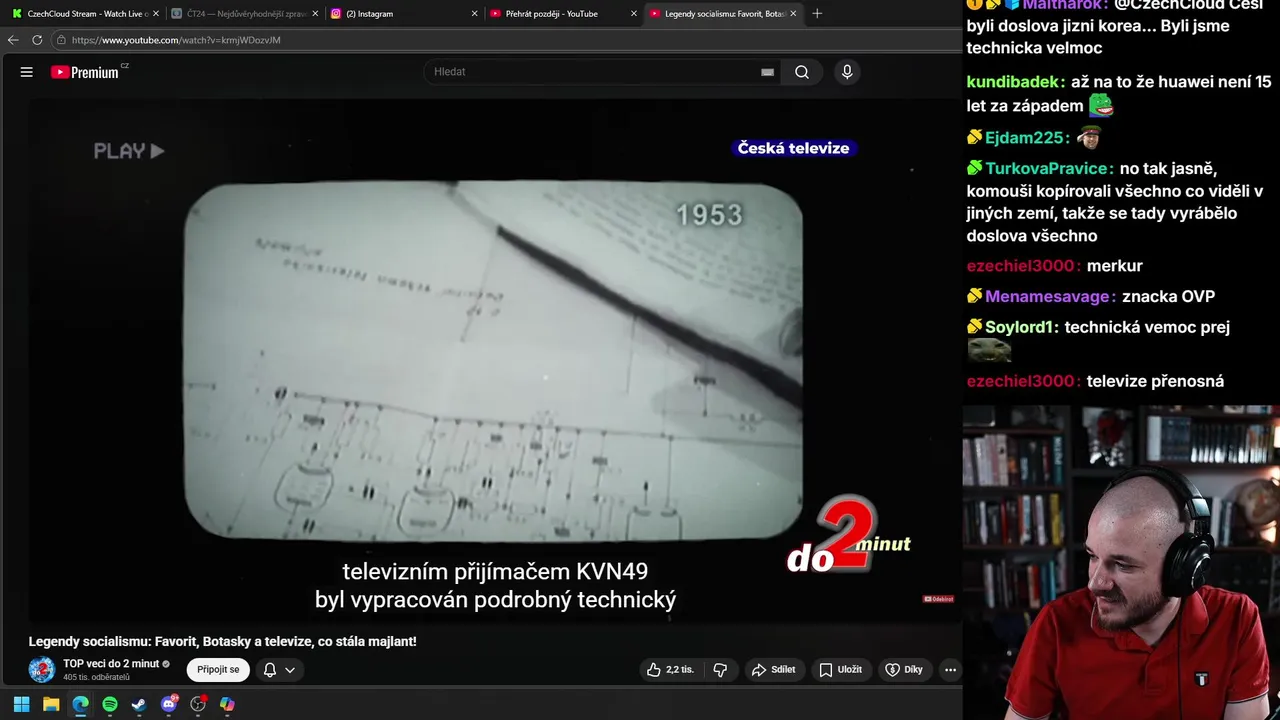Dislike the video with thumbs down

click(x=720, y=670)
